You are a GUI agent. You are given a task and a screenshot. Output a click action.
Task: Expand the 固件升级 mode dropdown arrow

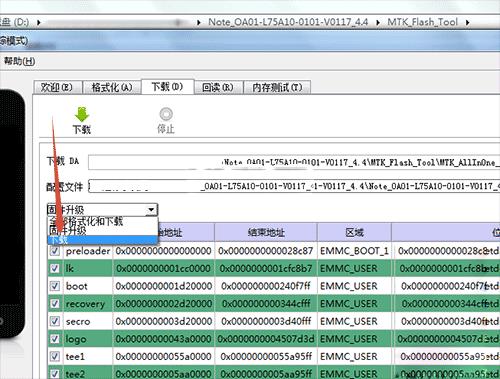pyautogui.click(x=151, y=210)
